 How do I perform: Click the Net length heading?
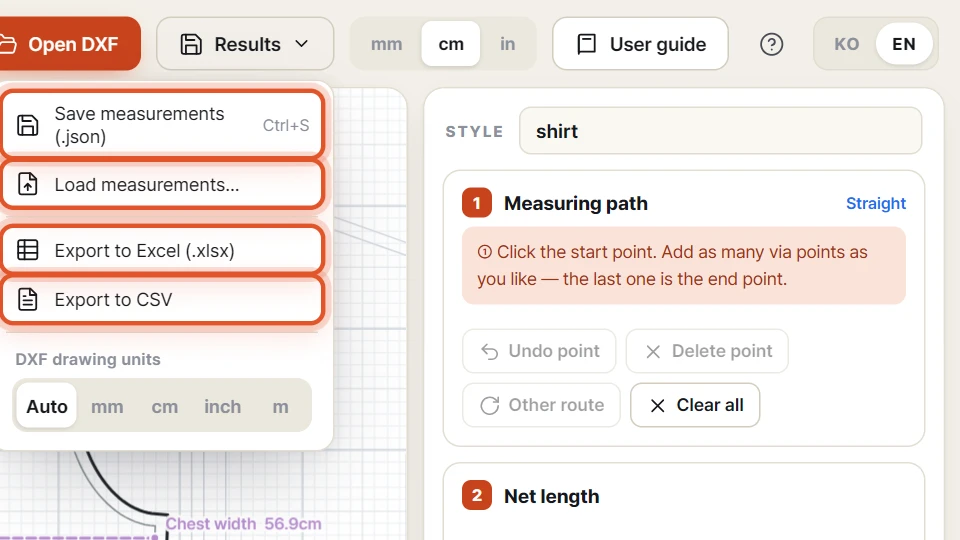coord(551,496)
